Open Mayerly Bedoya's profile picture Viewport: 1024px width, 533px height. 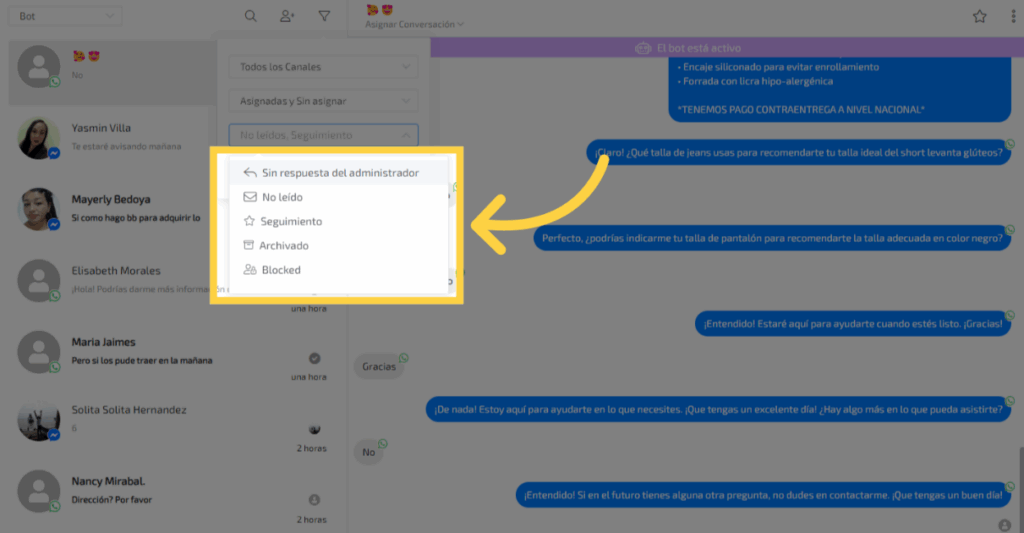coord(38,209)
